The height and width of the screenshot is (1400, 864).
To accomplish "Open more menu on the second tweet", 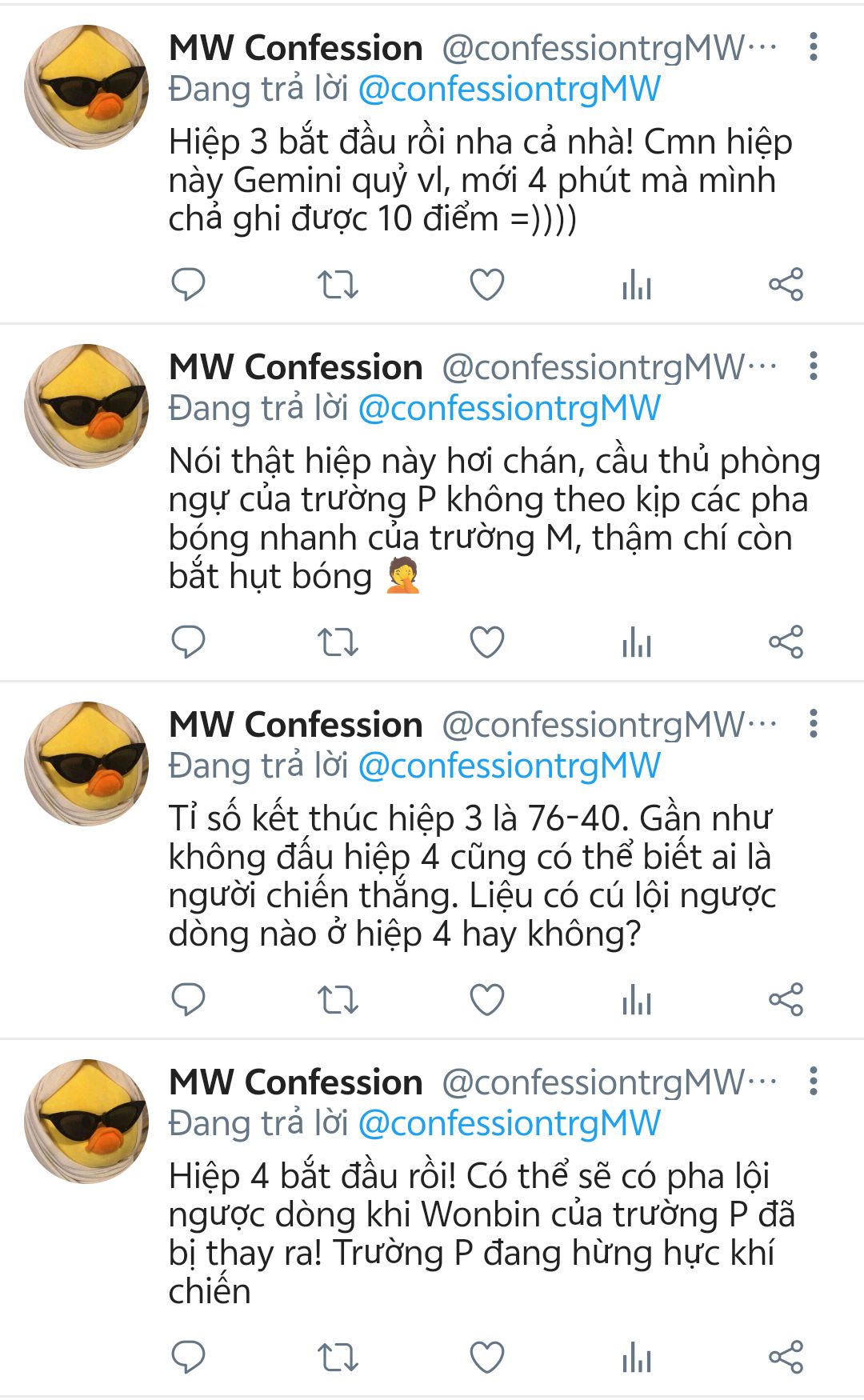I will (814, 366).
